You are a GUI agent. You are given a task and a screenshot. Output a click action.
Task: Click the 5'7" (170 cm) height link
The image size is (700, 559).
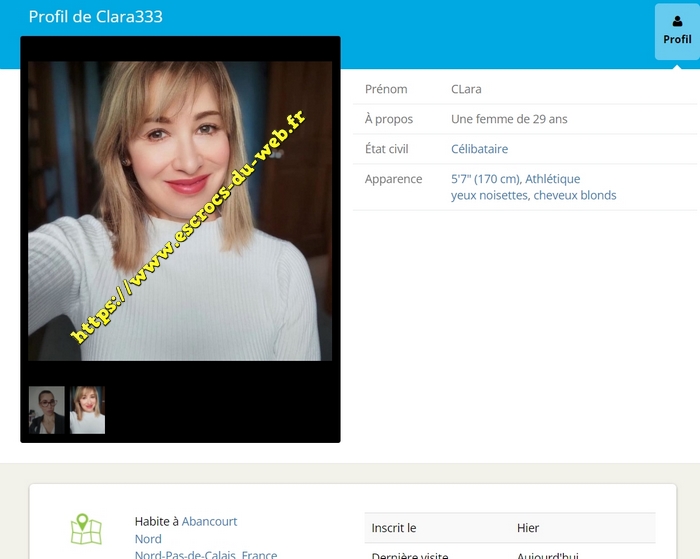coord(485,179)
